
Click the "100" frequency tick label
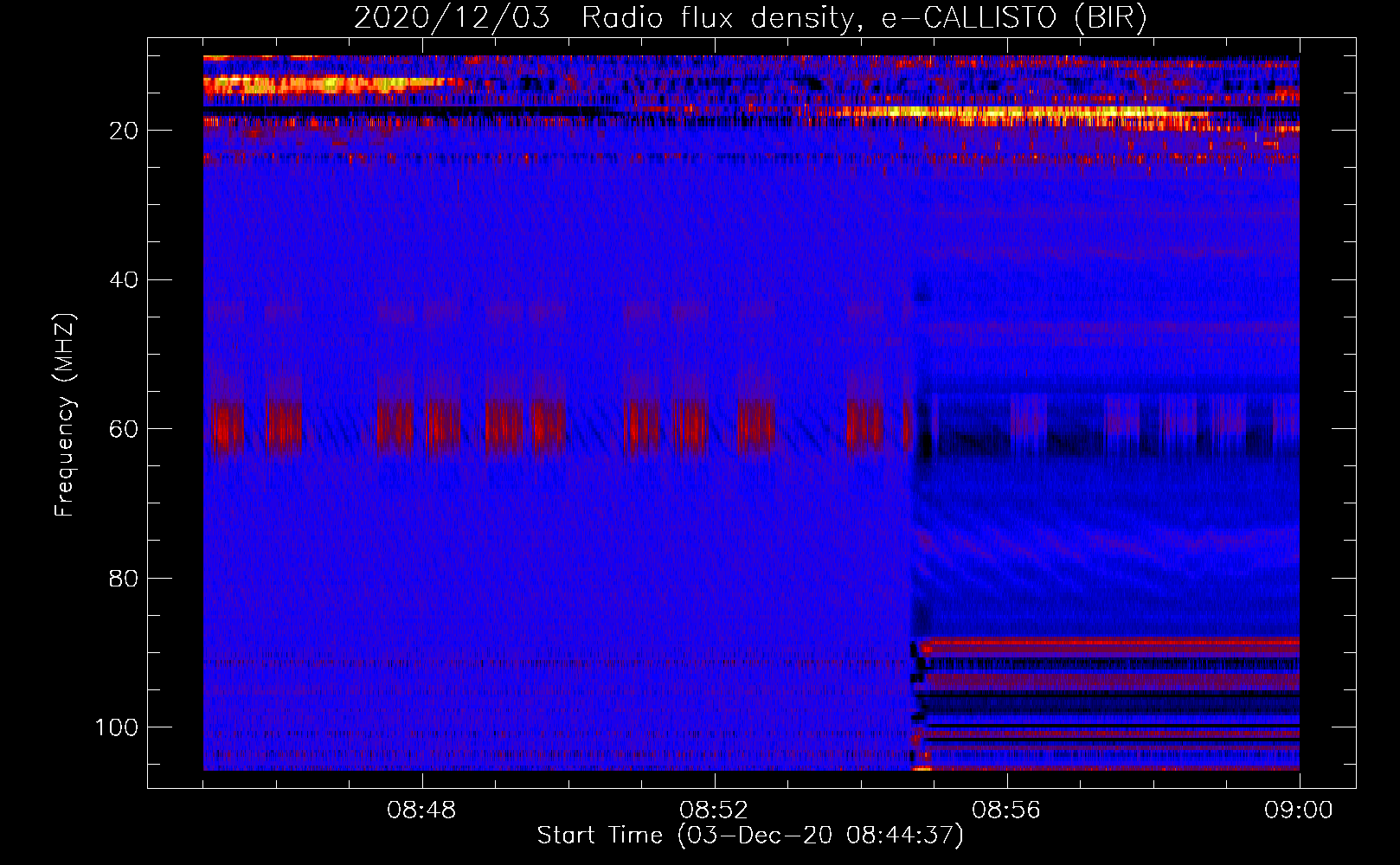click(x=117, y=727)
